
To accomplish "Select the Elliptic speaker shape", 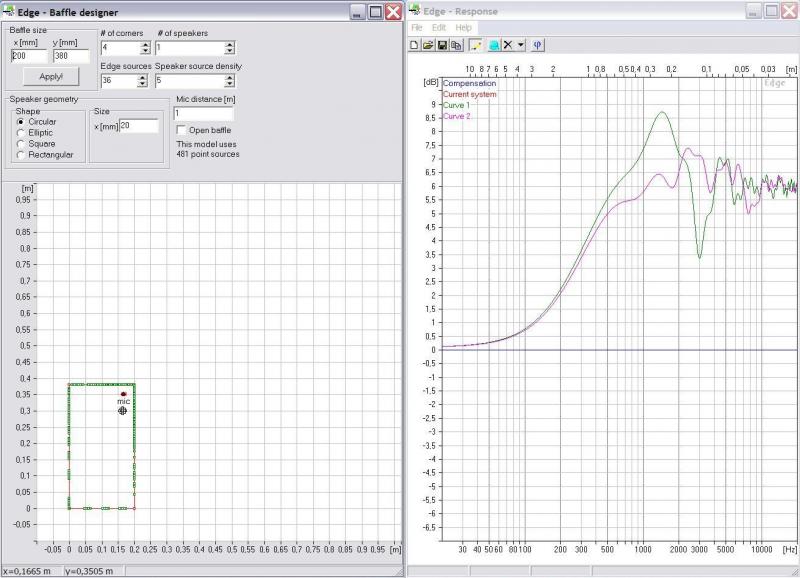I will click(x=21, y=133).
